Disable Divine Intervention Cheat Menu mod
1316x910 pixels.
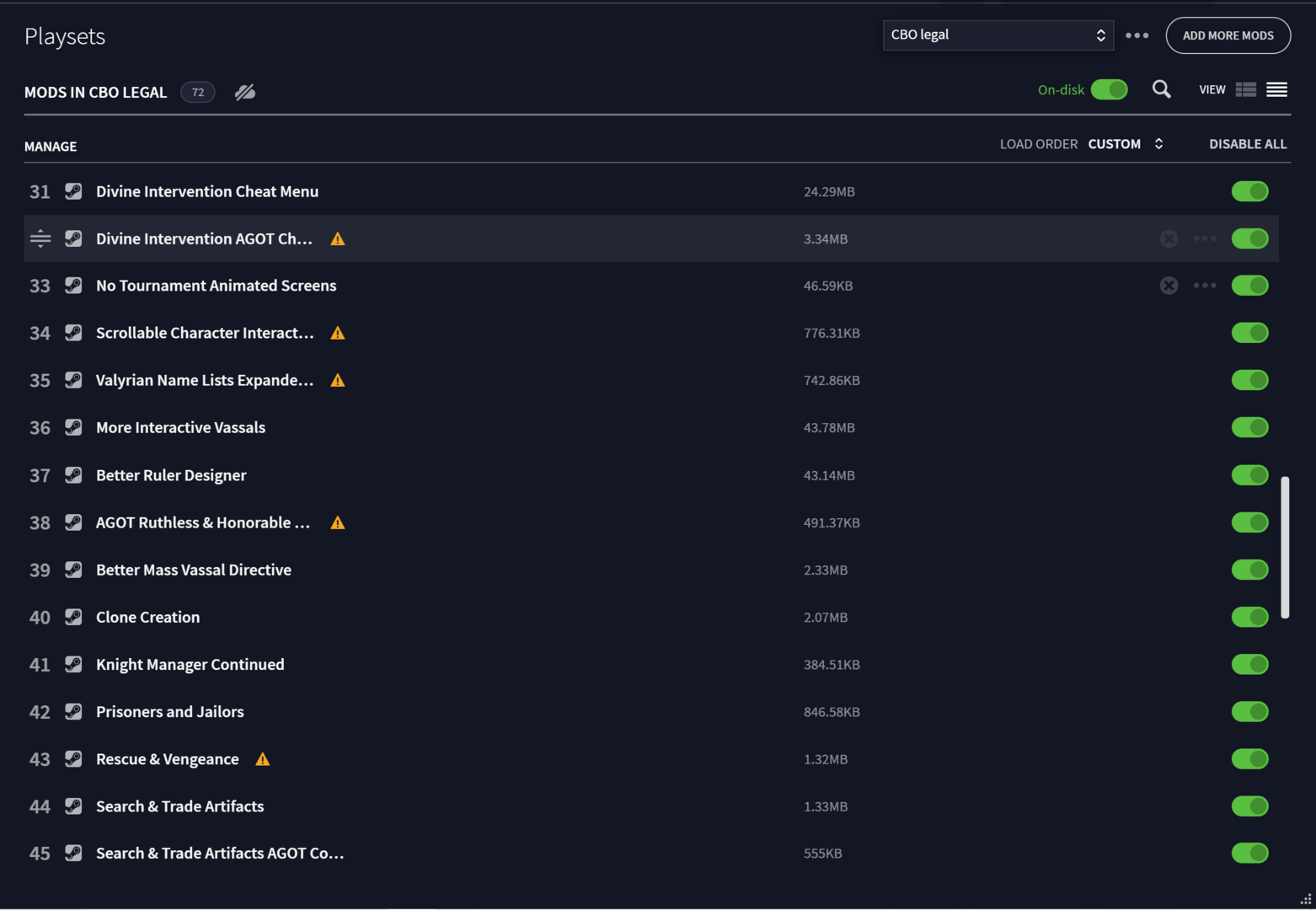tap(1249, 191)
